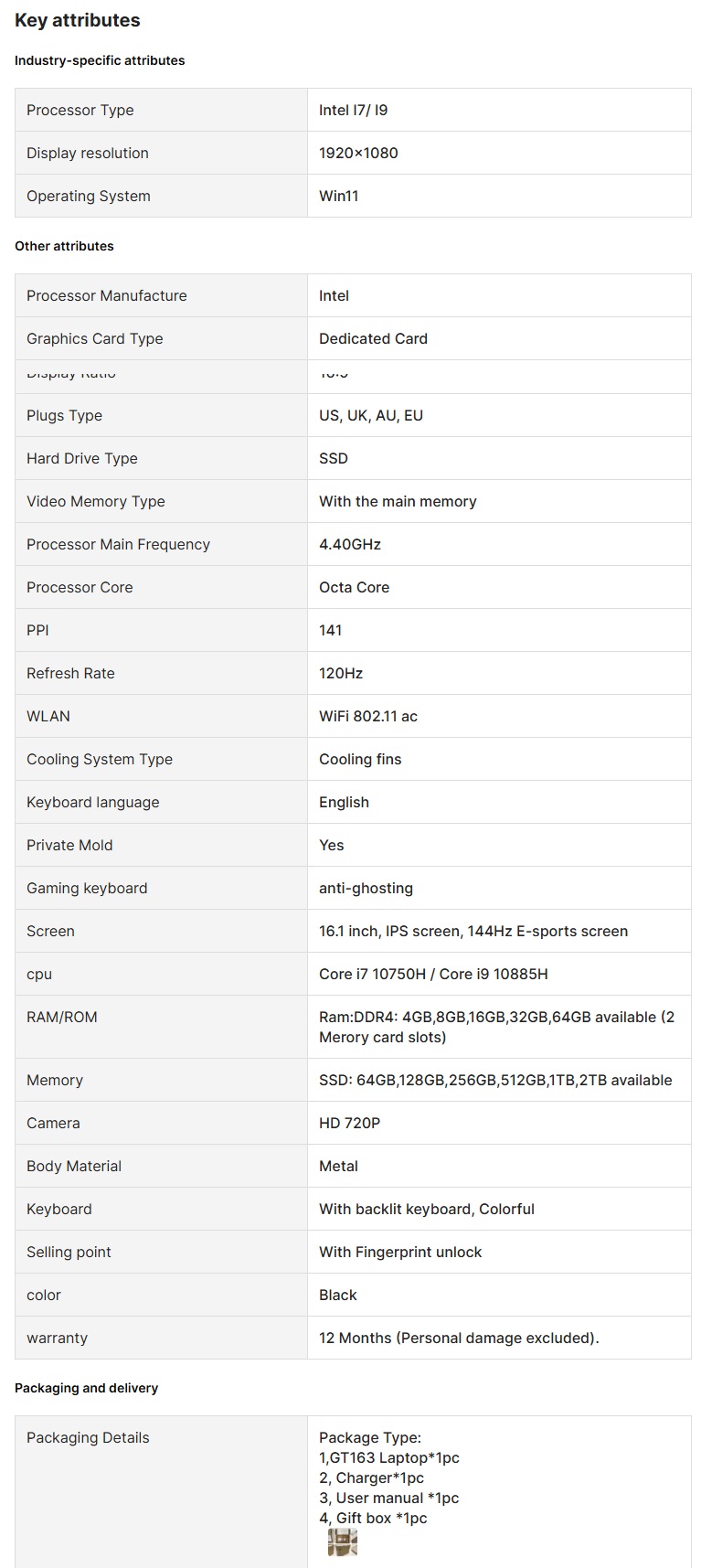Select the Octa Core value cell
Image resolution: width=701 pixels, height=1568 pixels.
(x=354, y=587)
